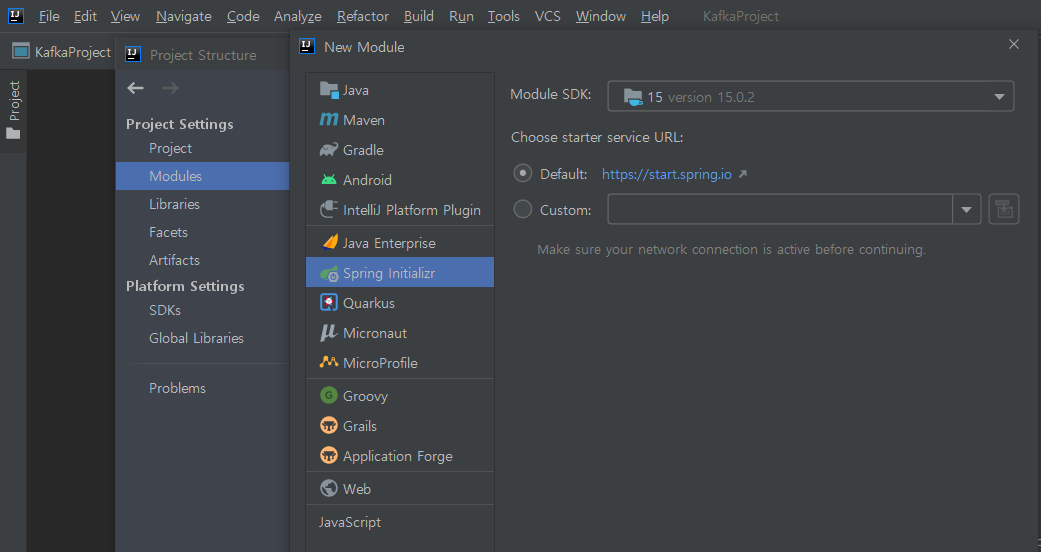Open the https://start.spring.io link
Viewport: 1041px width, 552px height.
tap(667, 174)
